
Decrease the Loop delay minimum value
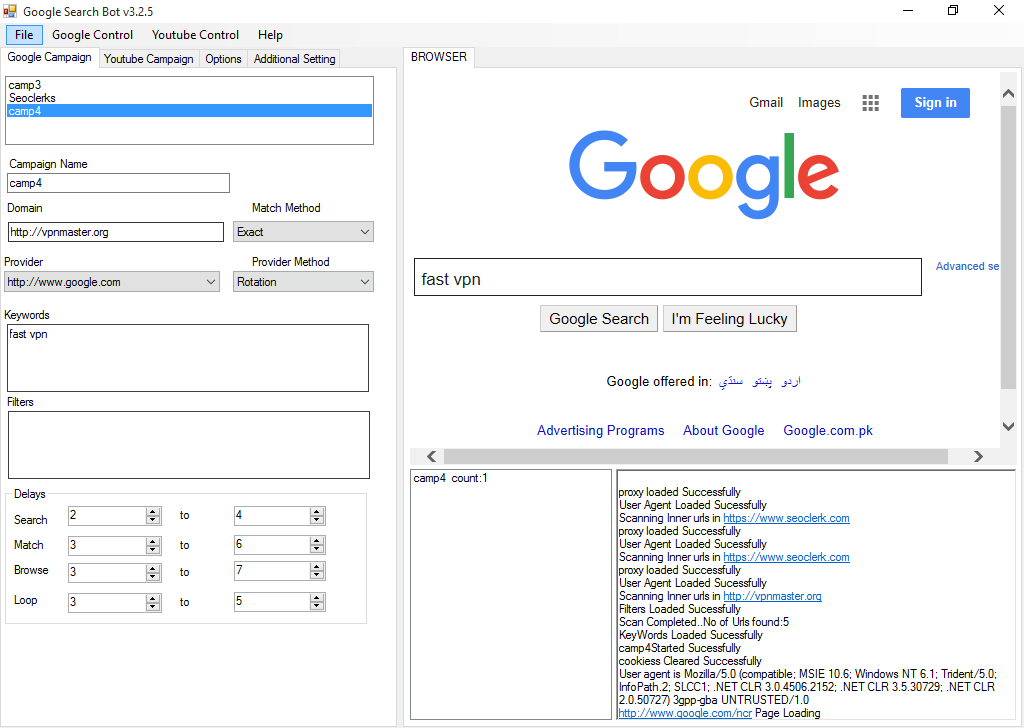(153, 607)
